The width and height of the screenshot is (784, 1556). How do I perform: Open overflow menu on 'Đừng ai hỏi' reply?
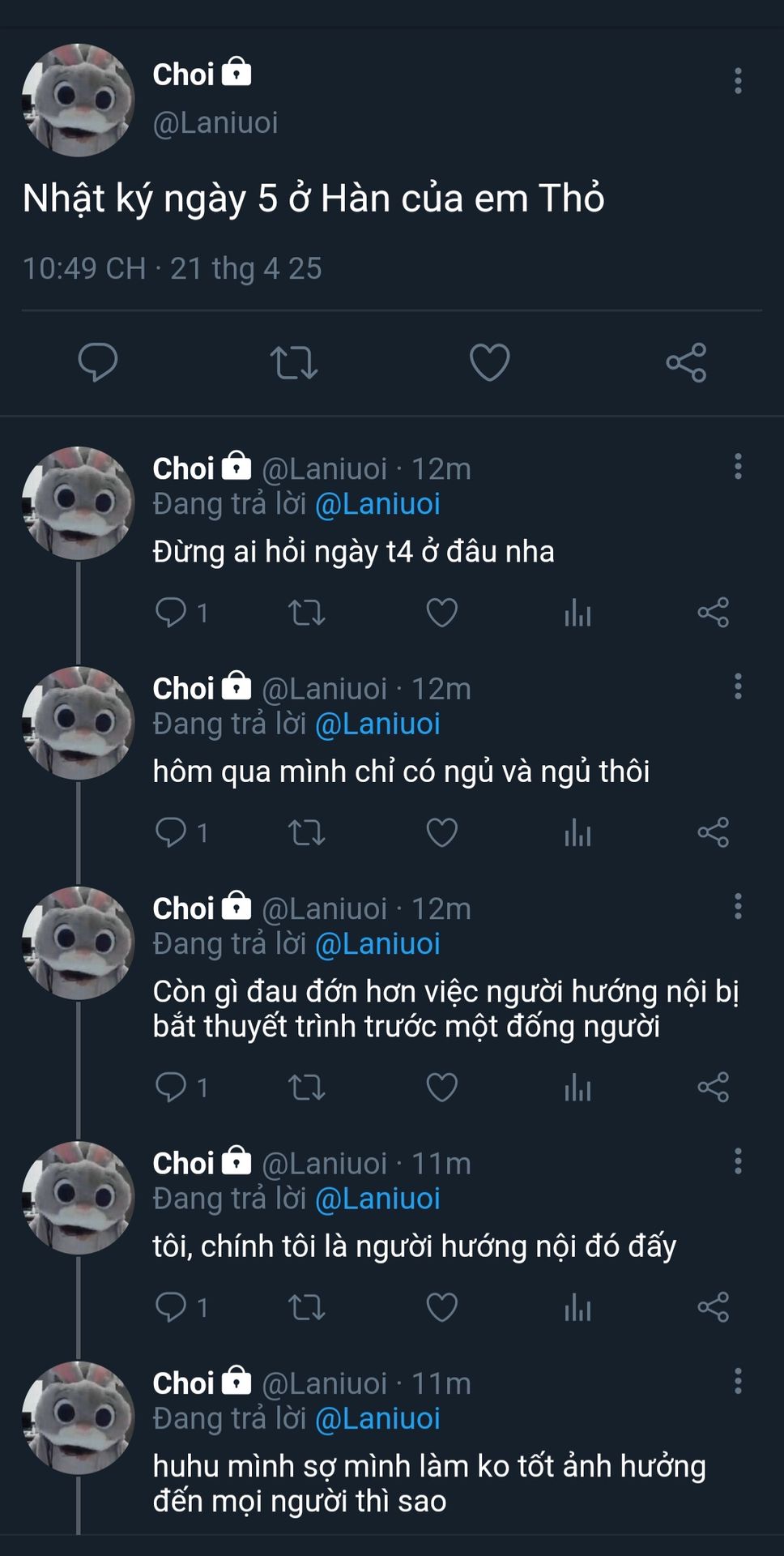738,467
